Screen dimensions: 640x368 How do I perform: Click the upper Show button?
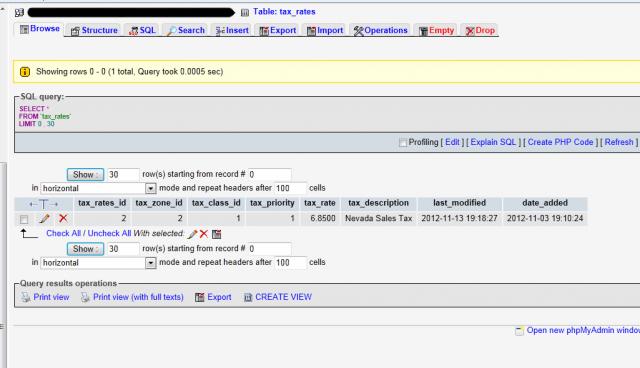(85, 175)
